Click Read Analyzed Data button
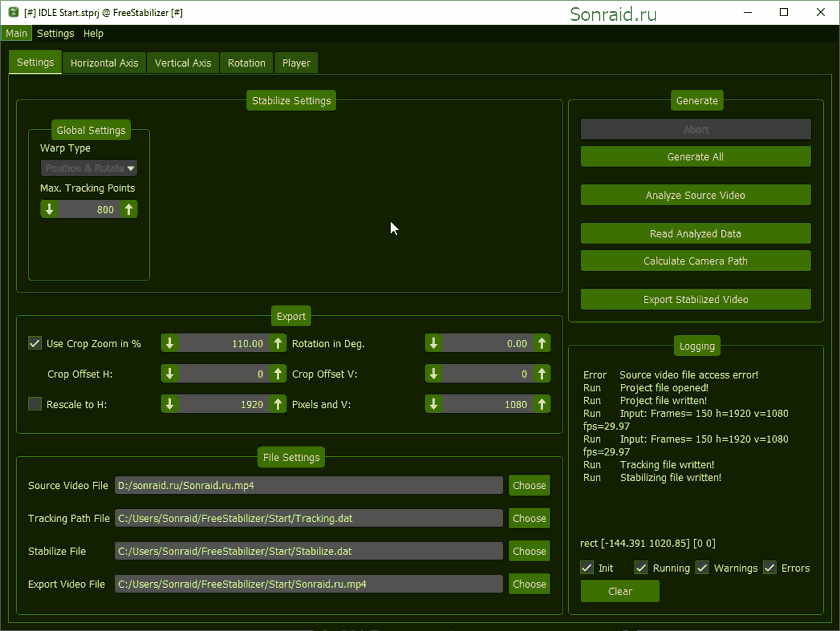 (x=695, y=234)
